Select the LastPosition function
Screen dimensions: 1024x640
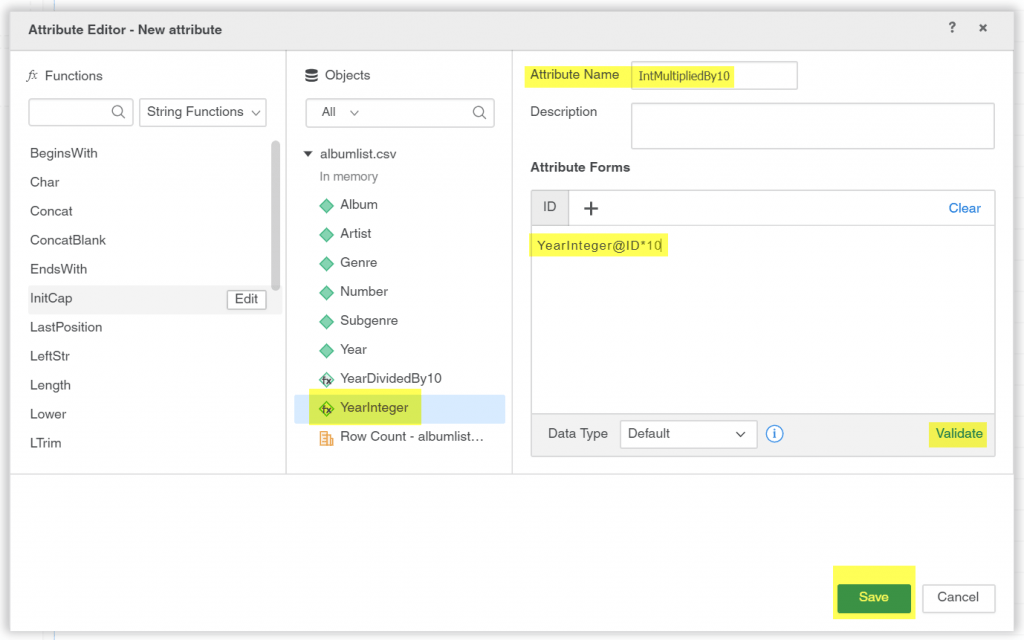[66, 327]
